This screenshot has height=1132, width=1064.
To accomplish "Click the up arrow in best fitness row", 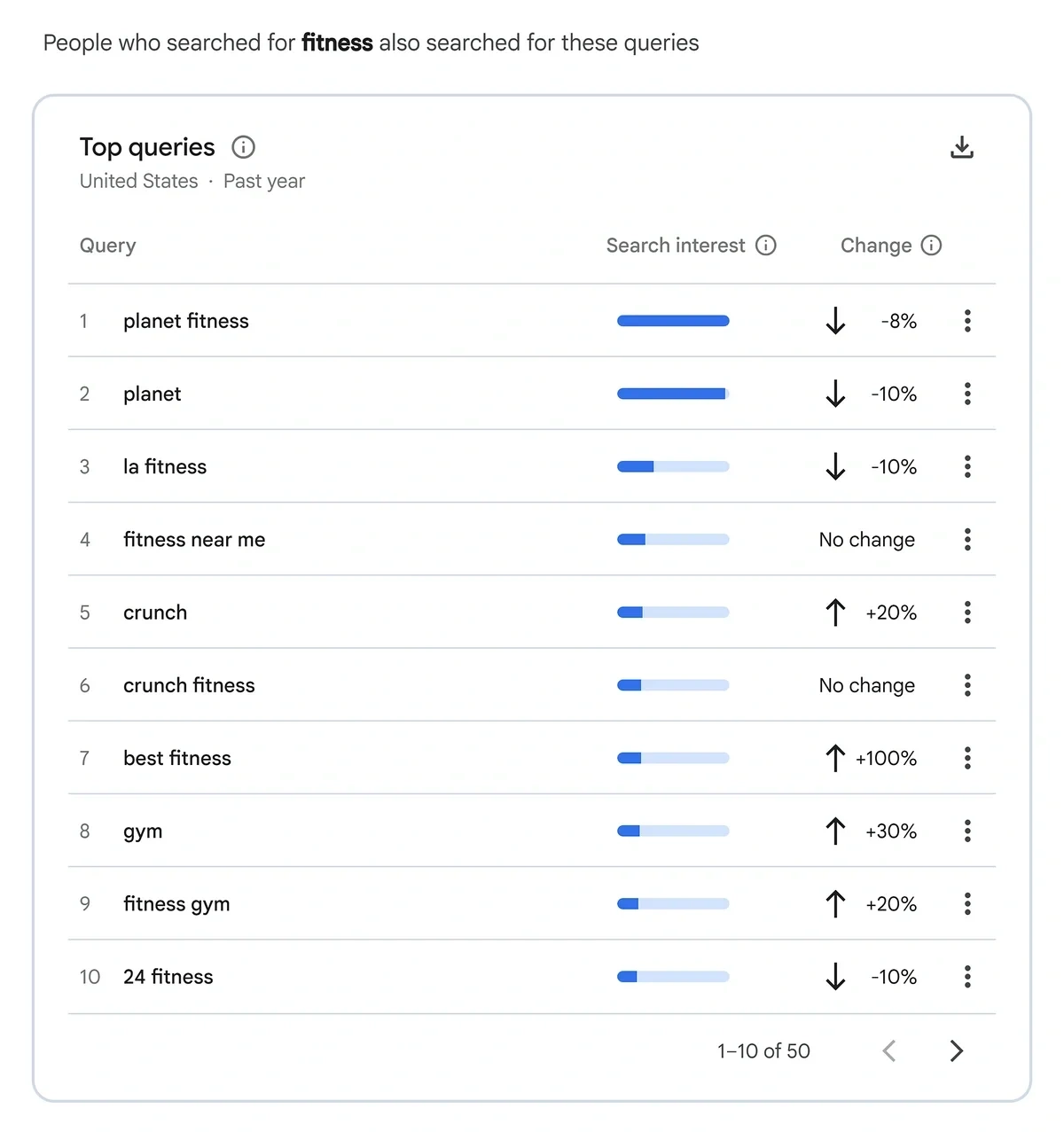I will coord(835,758).
